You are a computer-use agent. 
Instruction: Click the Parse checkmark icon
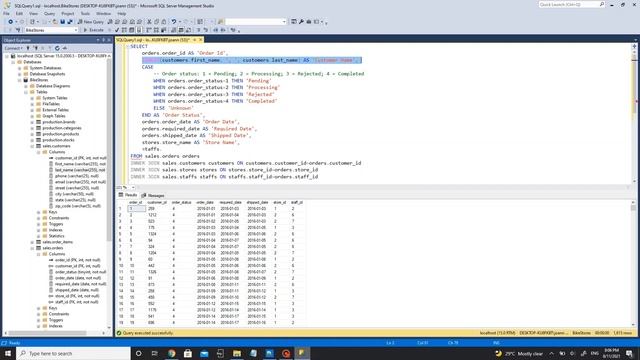coord(117,30)
